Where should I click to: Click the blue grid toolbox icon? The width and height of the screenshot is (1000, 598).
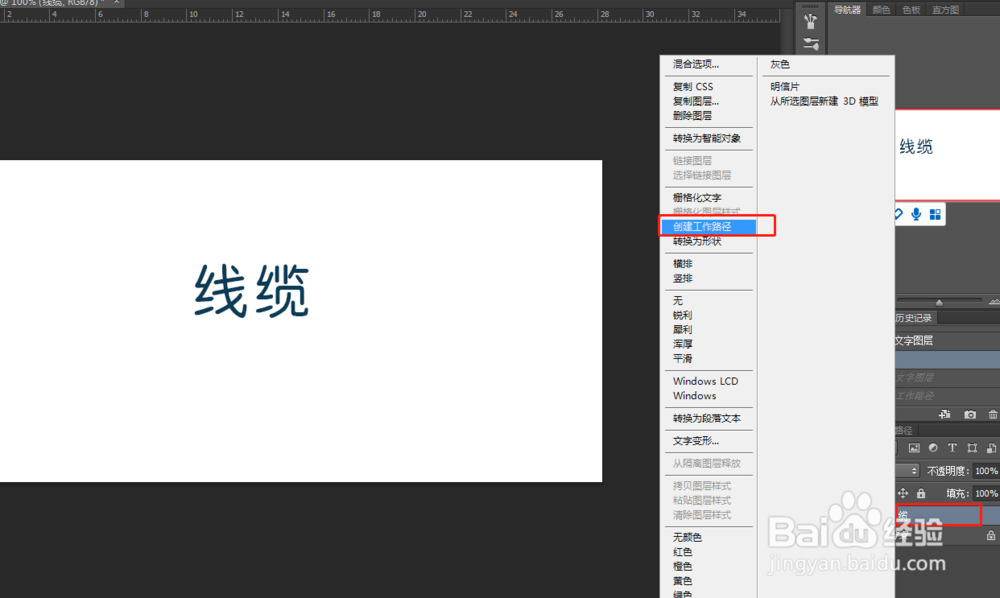(935, 214)
